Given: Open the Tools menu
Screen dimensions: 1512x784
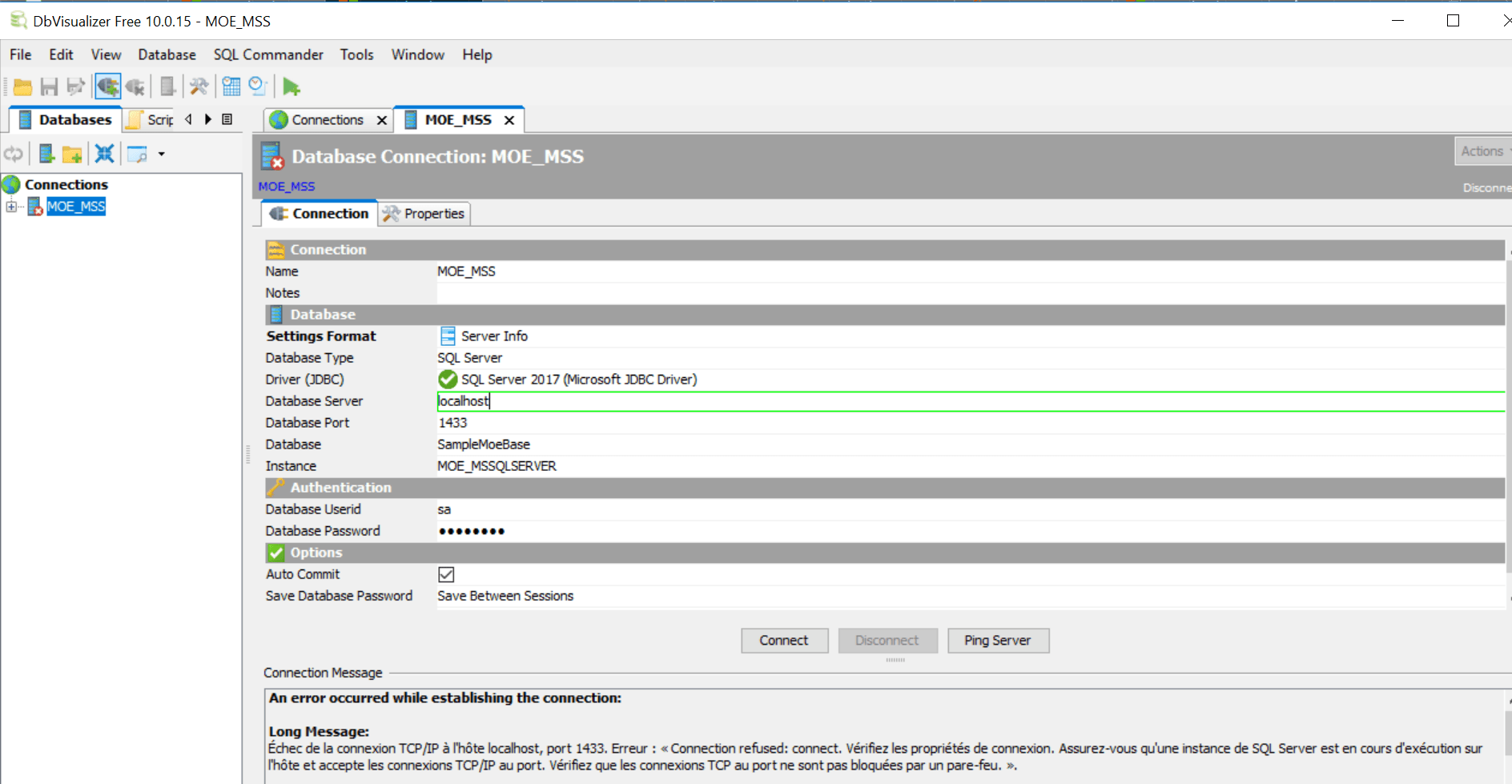Looking at the screenshot, I should (356, 54).
